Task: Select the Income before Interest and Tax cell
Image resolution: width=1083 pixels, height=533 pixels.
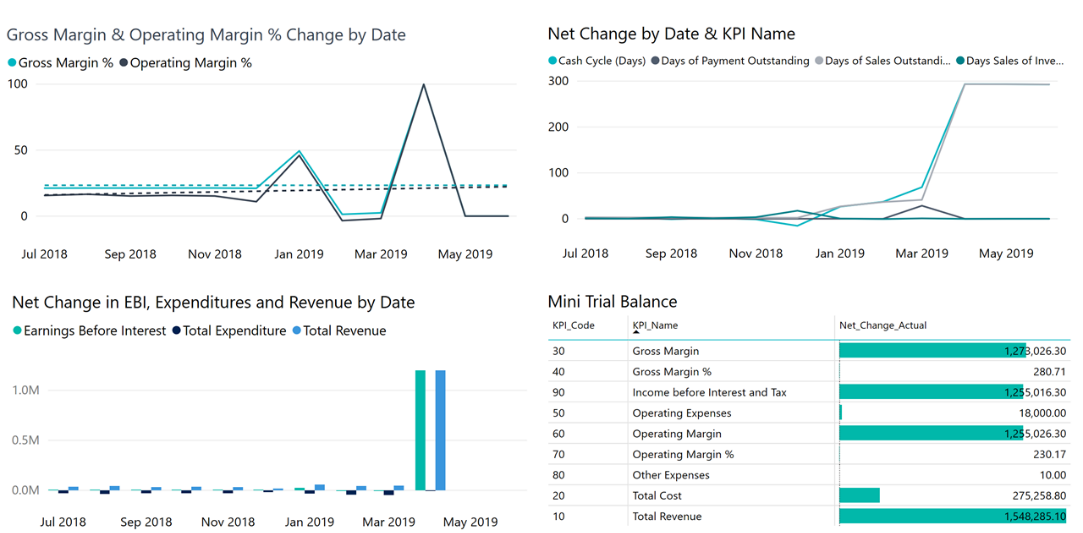Action: tap(731, 392)
